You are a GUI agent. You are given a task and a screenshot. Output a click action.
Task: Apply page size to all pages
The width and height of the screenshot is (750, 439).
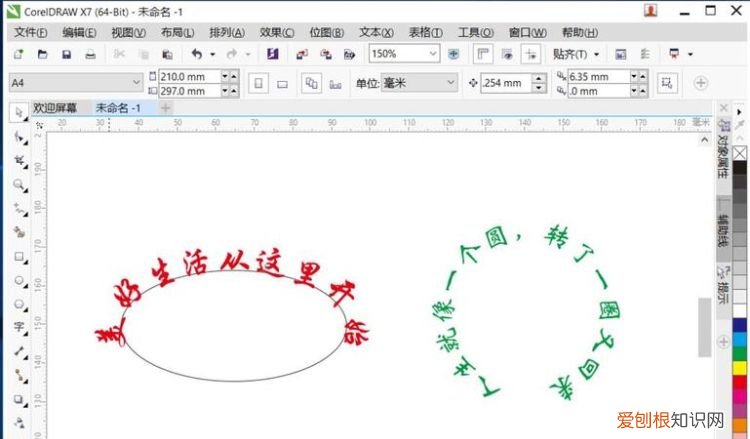311,83
